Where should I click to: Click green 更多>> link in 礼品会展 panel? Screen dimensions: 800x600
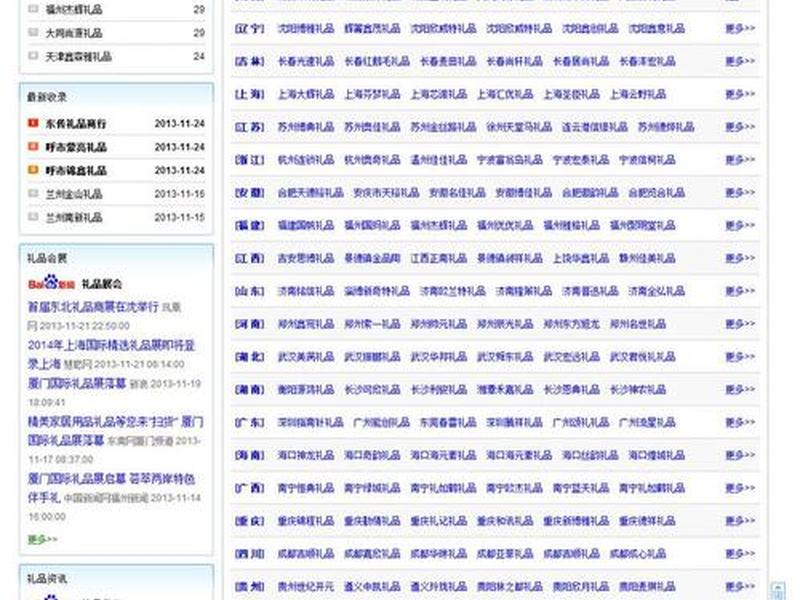pos(42,539)
